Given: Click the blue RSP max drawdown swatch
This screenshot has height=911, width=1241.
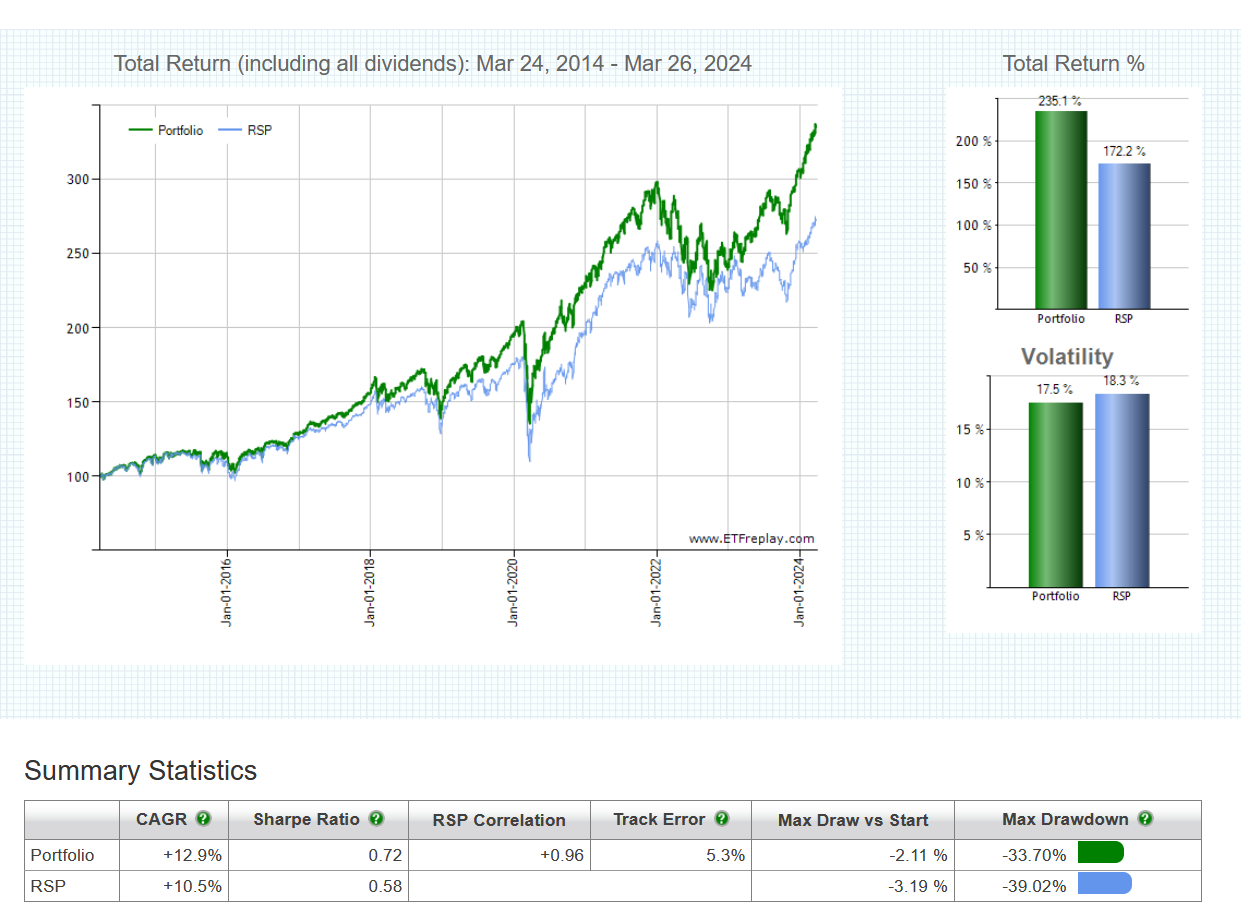Looking at the screenshot, I should pyautogui.click(x=1104, y=883).
